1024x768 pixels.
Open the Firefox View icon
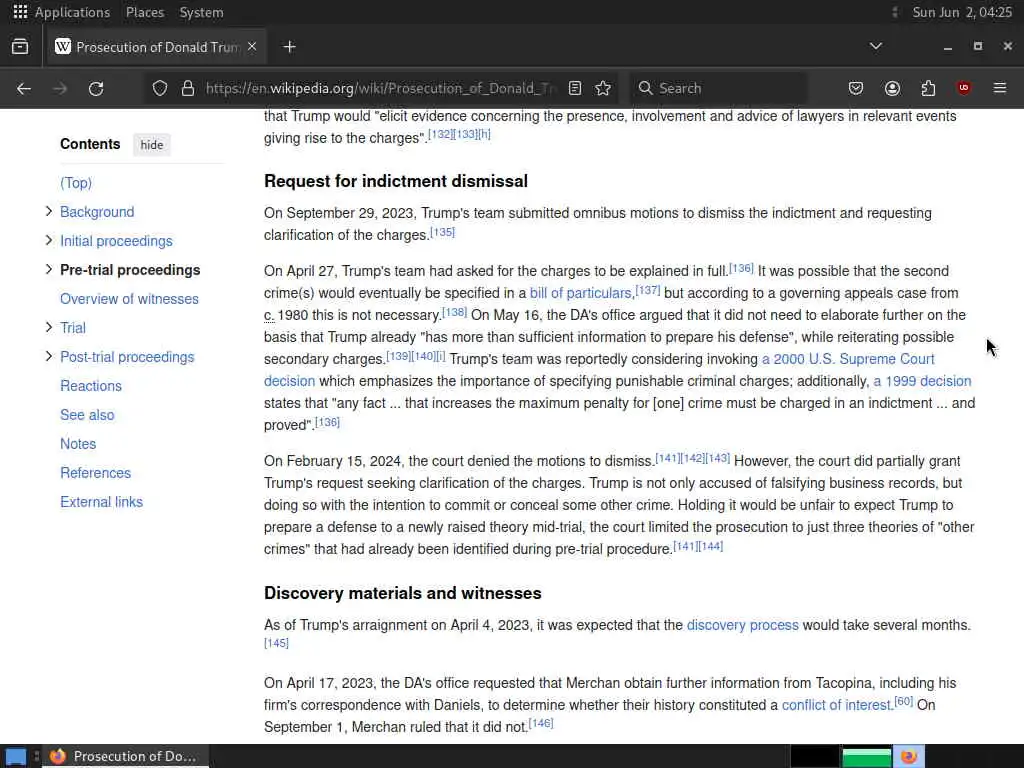[x=20, y=47]
